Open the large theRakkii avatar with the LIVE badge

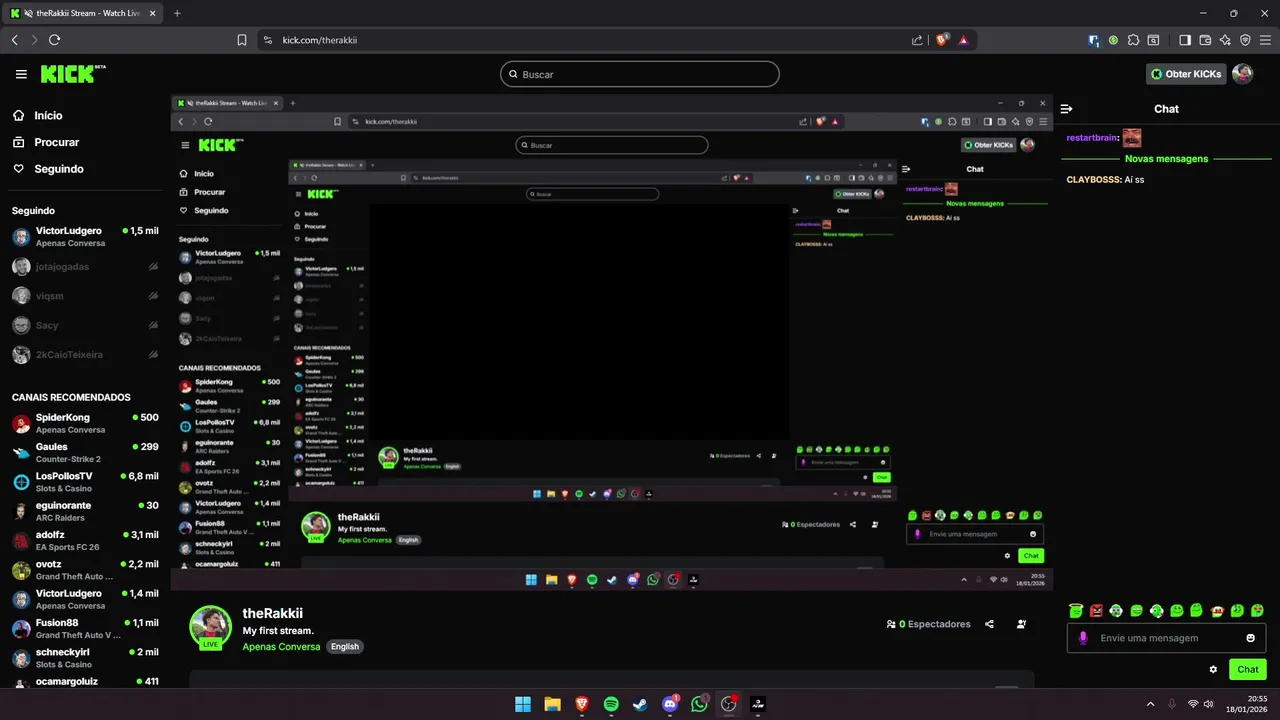coord(211,627)
